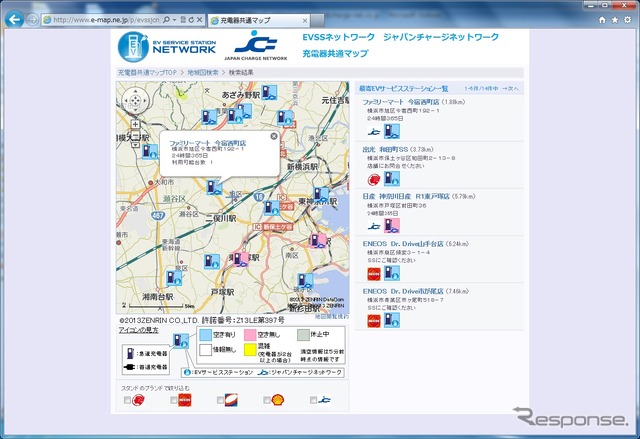The width and height of the screenshot is (640, 439).
Task: Open ENEOS Dr. Drive市が尾店 link
Action: click(x=403, y=291)
